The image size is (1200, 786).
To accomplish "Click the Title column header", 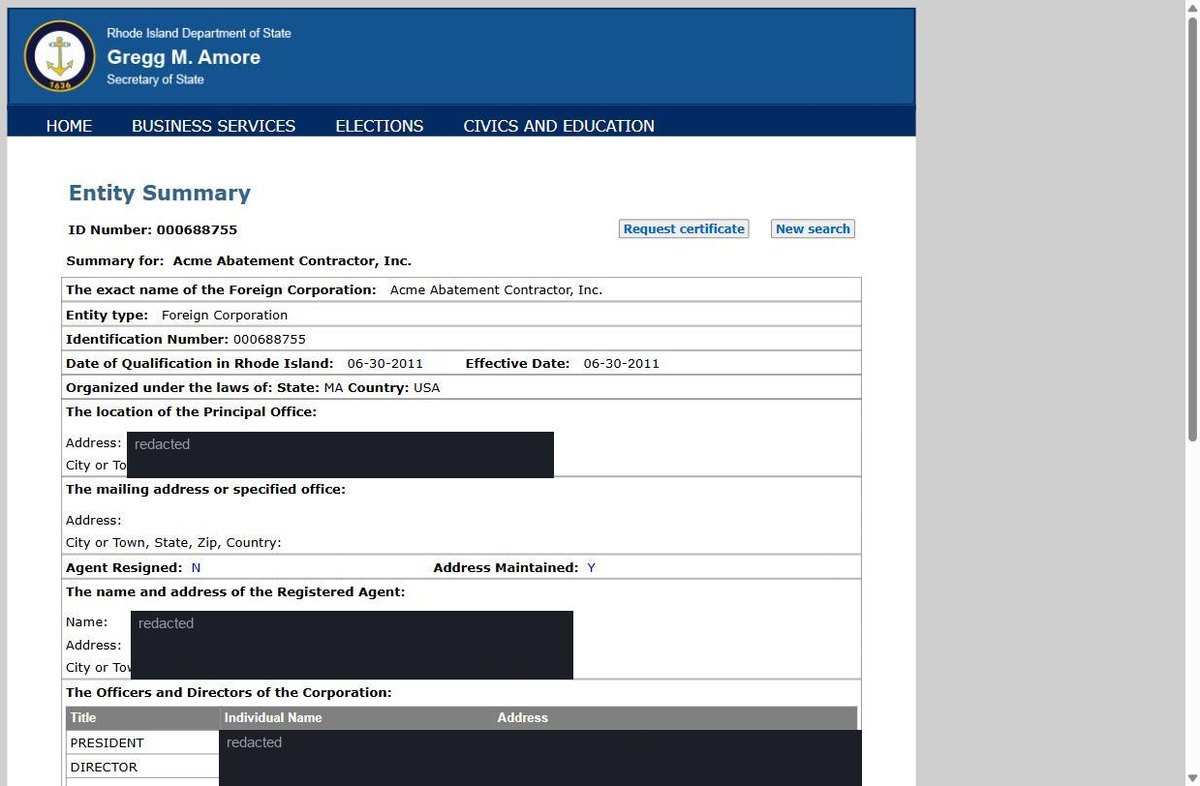I will (83, 718).
